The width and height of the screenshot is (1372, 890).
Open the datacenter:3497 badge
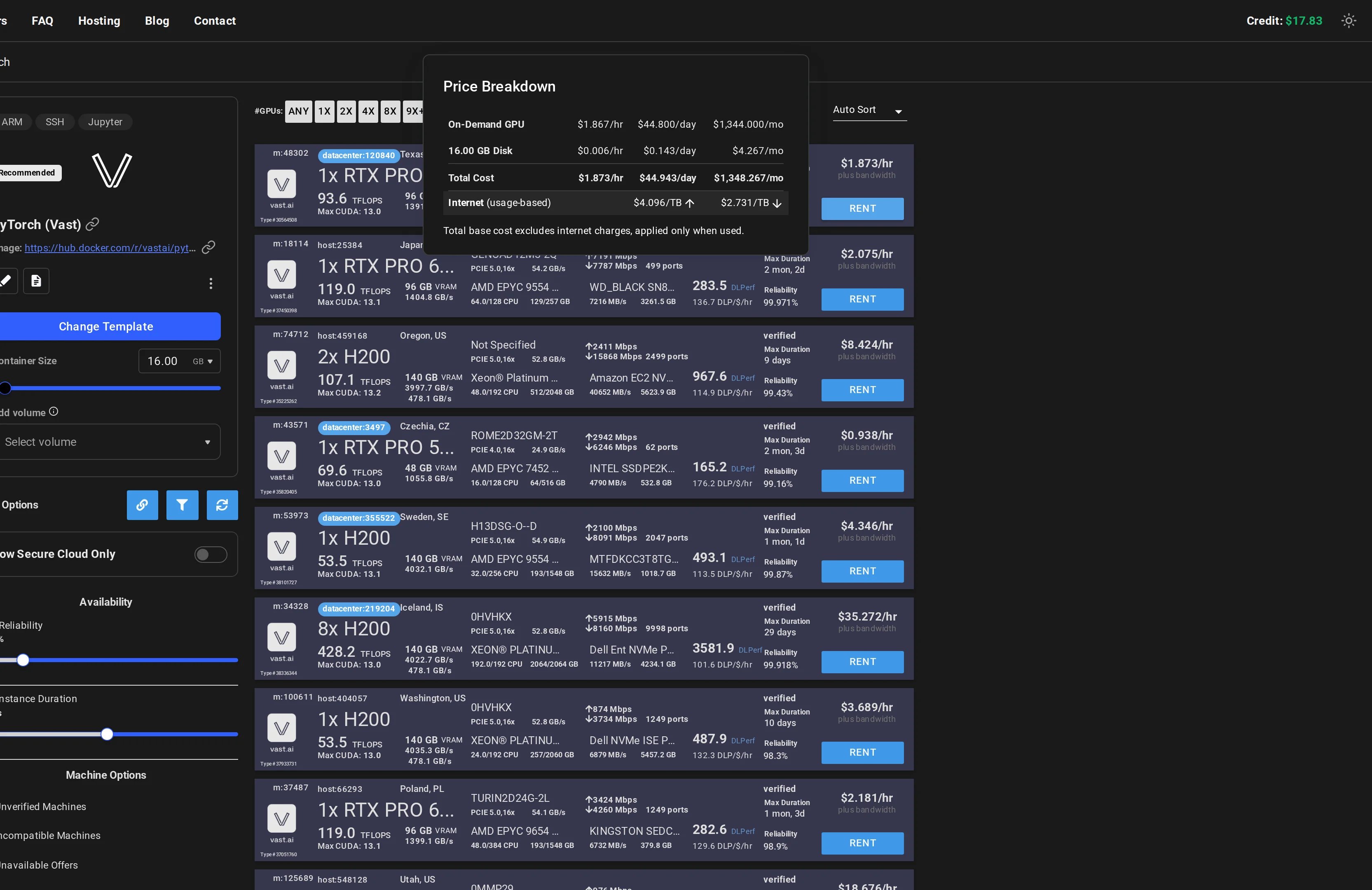click(x=354, y=427)
